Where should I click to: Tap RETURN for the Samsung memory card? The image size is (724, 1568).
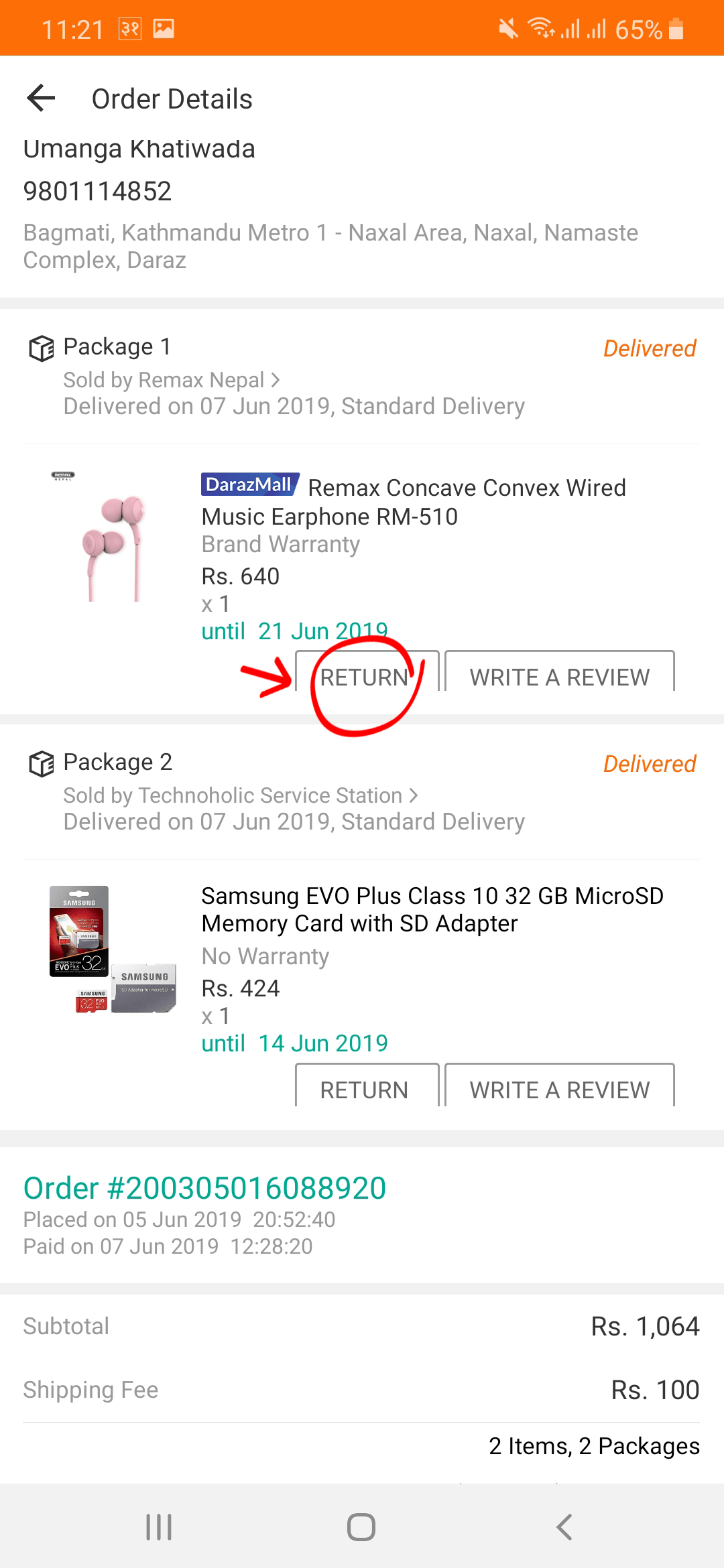pos(365,1088)
